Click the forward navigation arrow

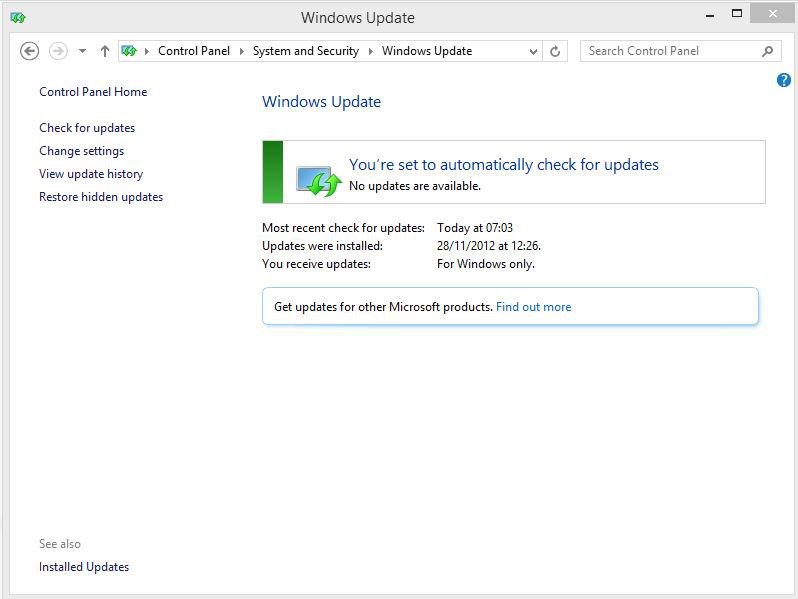[x=58, y=51]
